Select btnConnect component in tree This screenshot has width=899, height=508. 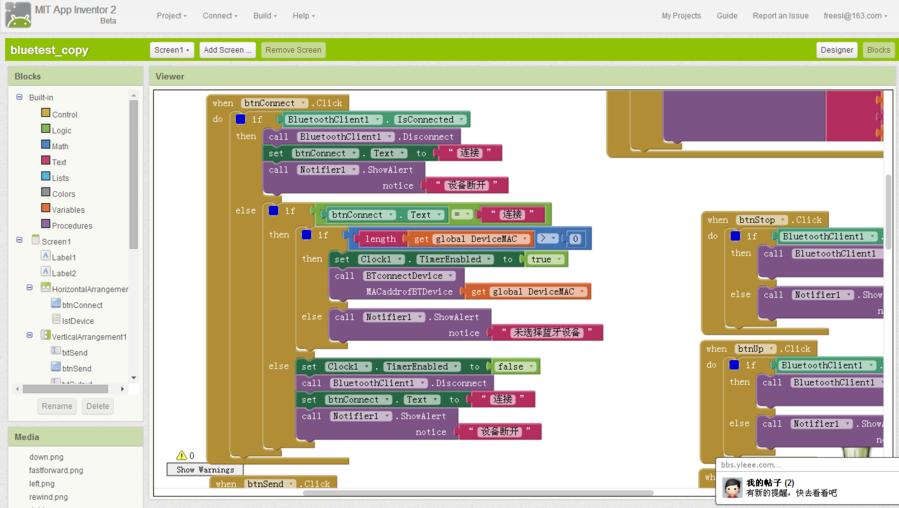pyautogui.click(x=82, y=305)
